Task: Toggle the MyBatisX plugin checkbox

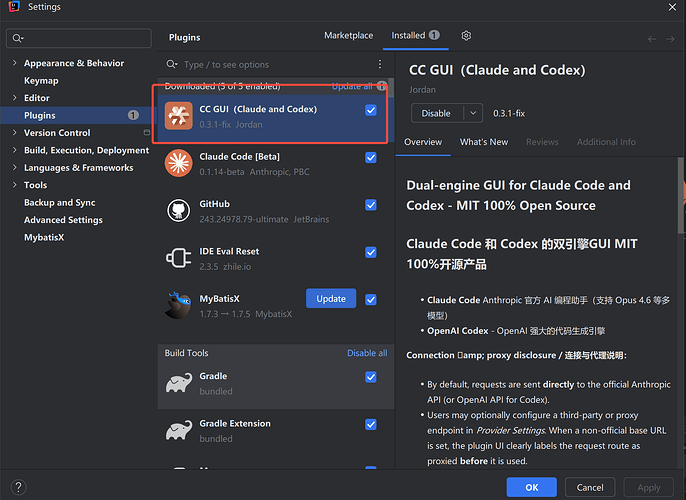Action: click(371, 300)
